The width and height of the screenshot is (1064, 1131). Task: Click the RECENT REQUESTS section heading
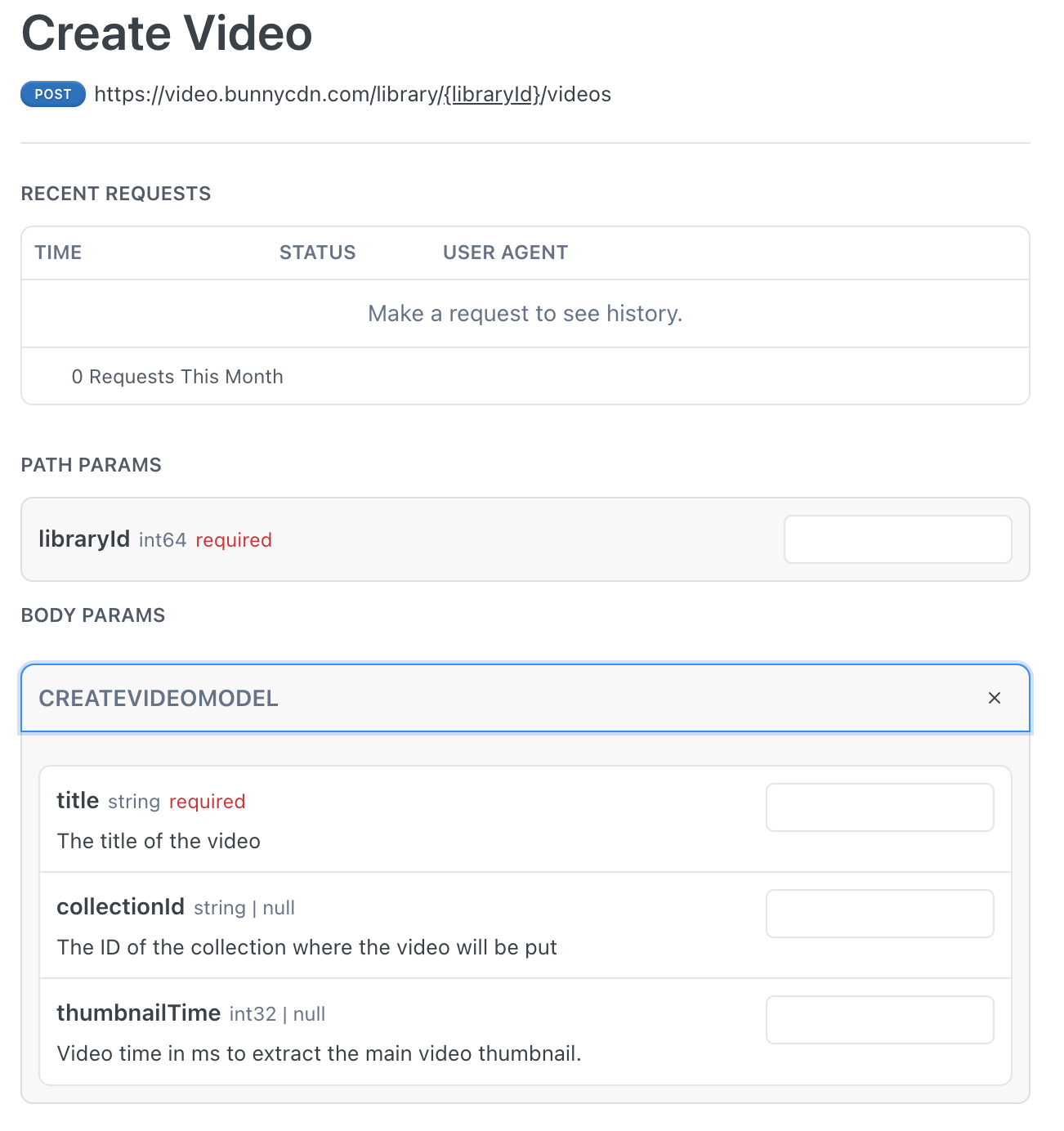pyautogui.click(x=116, y=194)
